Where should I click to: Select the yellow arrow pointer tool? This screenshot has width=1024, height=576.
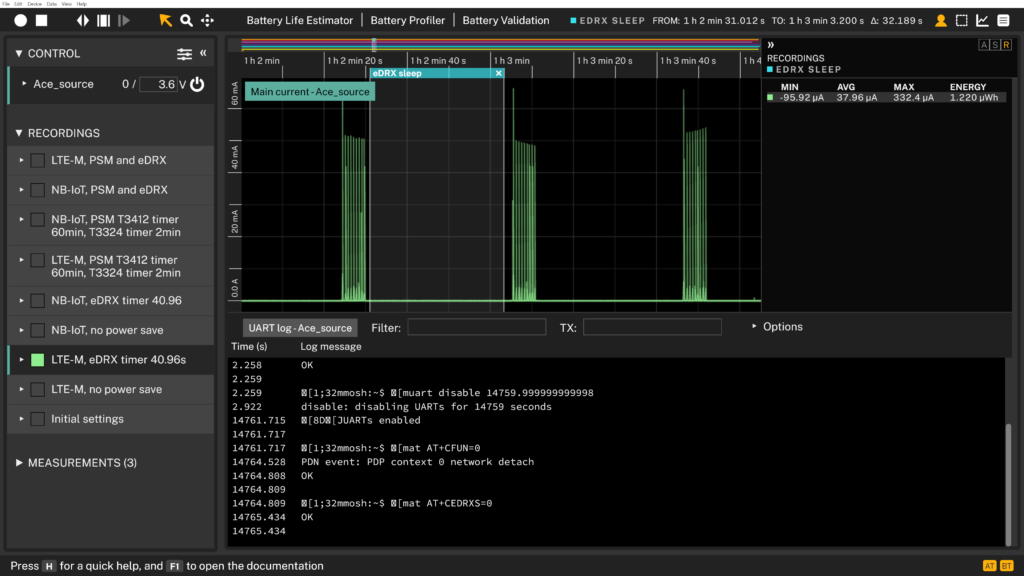coord(165,20)
